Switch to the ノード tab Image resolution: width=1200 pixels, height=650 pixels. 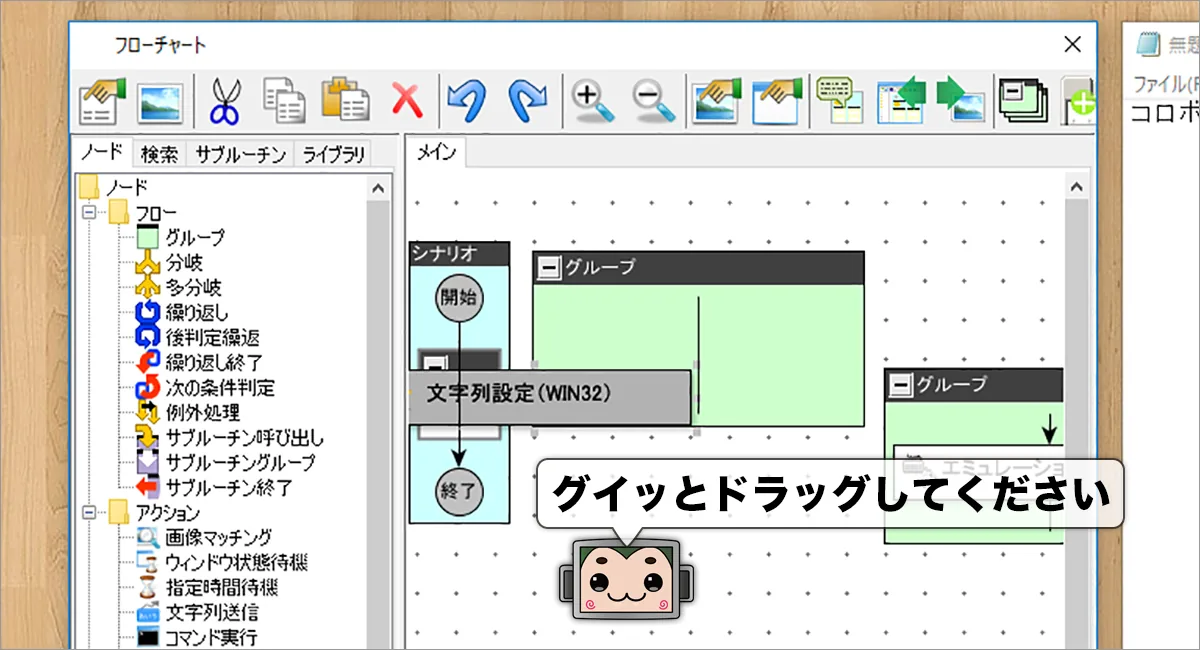coord(102,153)
